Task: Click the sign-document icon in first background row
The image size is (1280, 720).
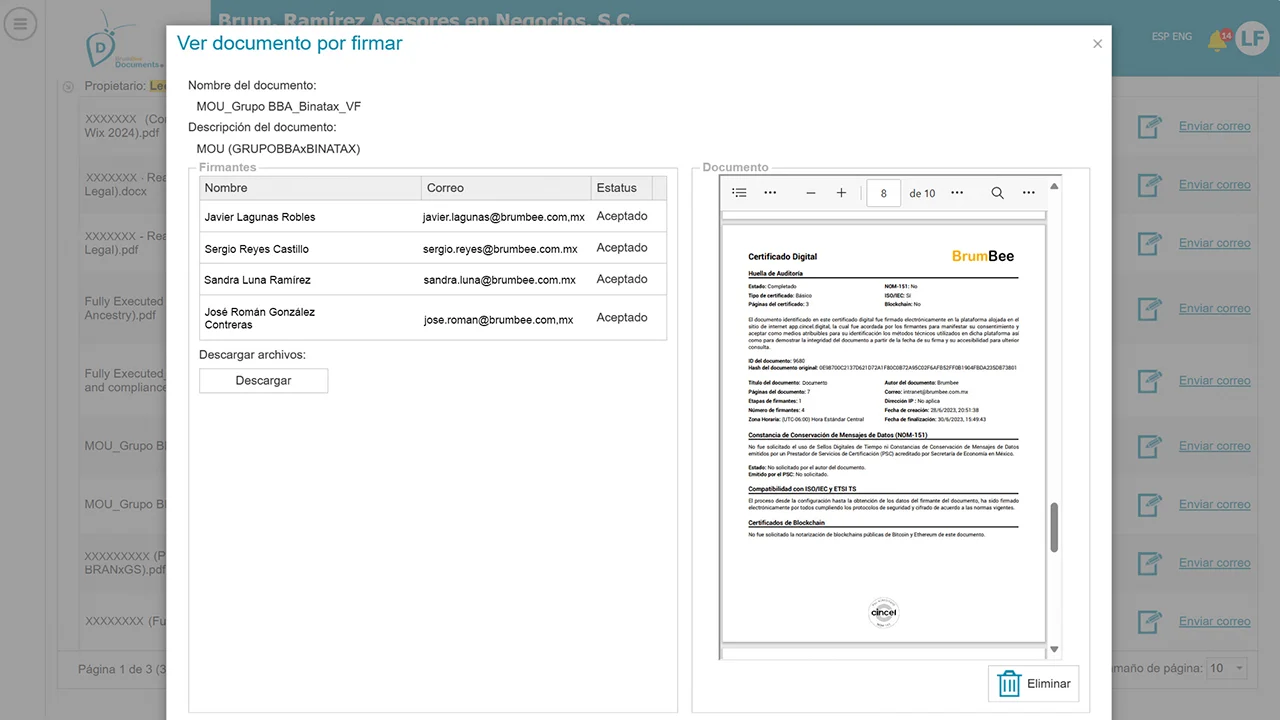Action: [x=1150, y=126]
